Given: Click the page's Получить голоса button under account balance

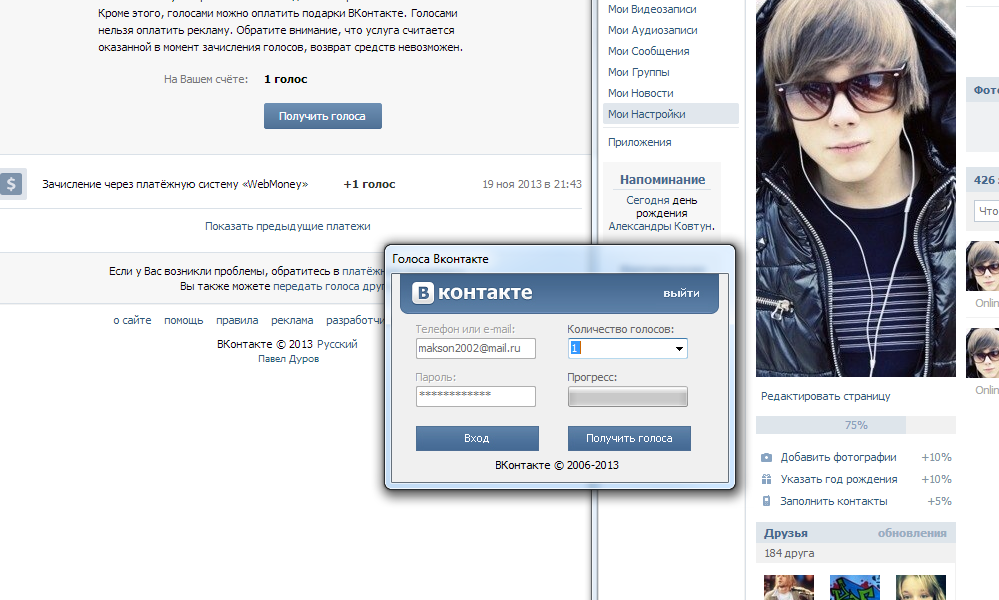Looking at the screenshot, I should point(322,116).
